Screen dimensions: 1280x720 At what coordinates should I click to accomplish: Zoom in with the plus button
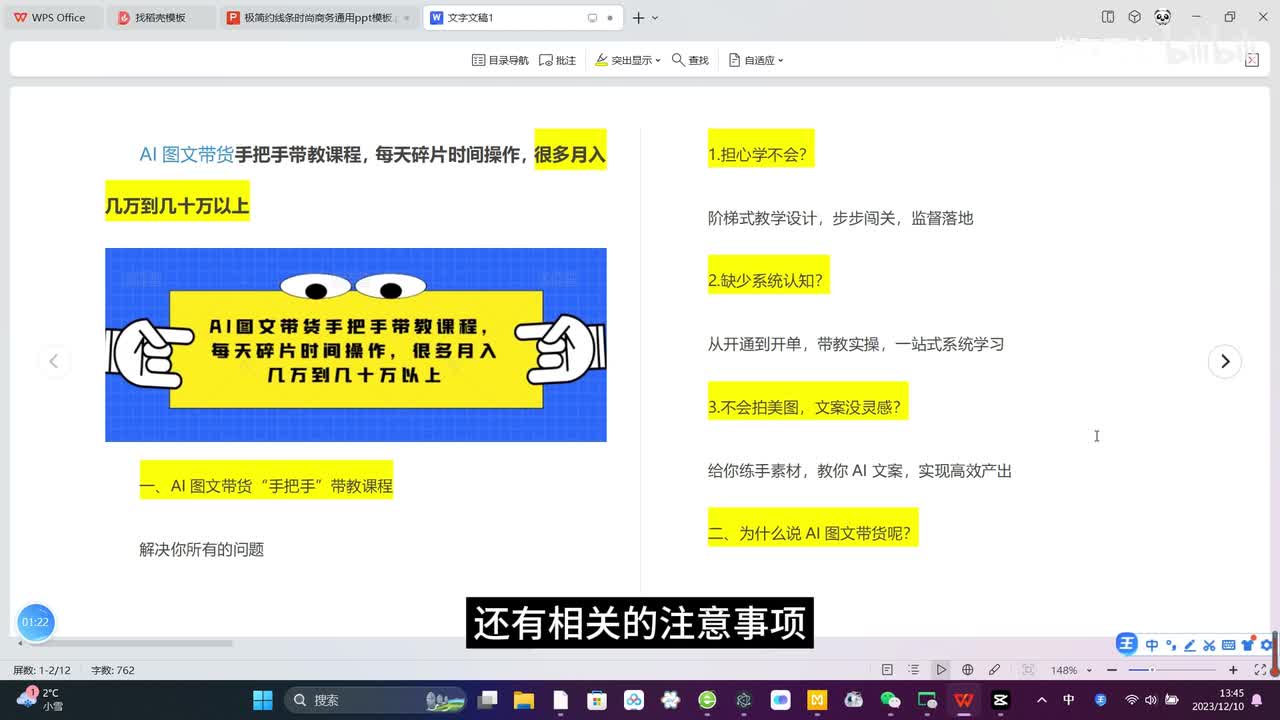(x=1233, y=670)
